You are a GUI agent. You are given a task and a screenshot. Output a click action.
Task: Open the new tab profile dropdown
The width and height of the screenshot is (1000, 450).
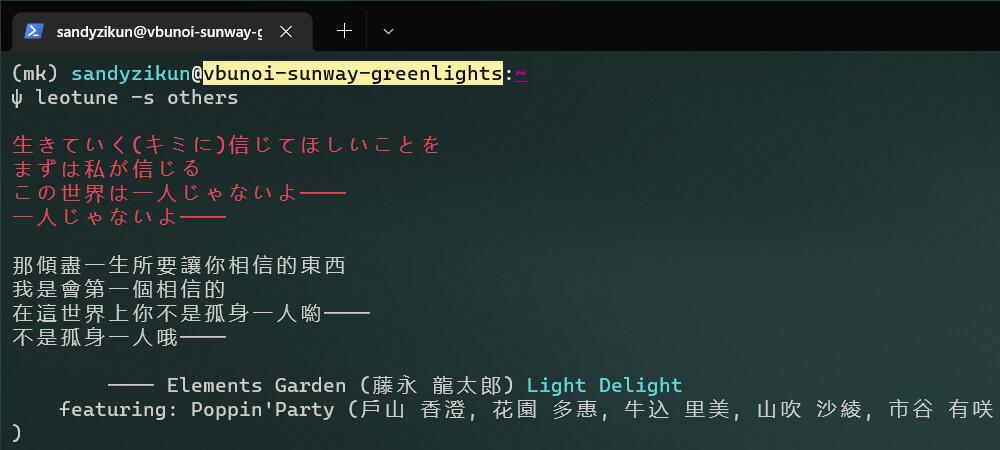point(388,31)
